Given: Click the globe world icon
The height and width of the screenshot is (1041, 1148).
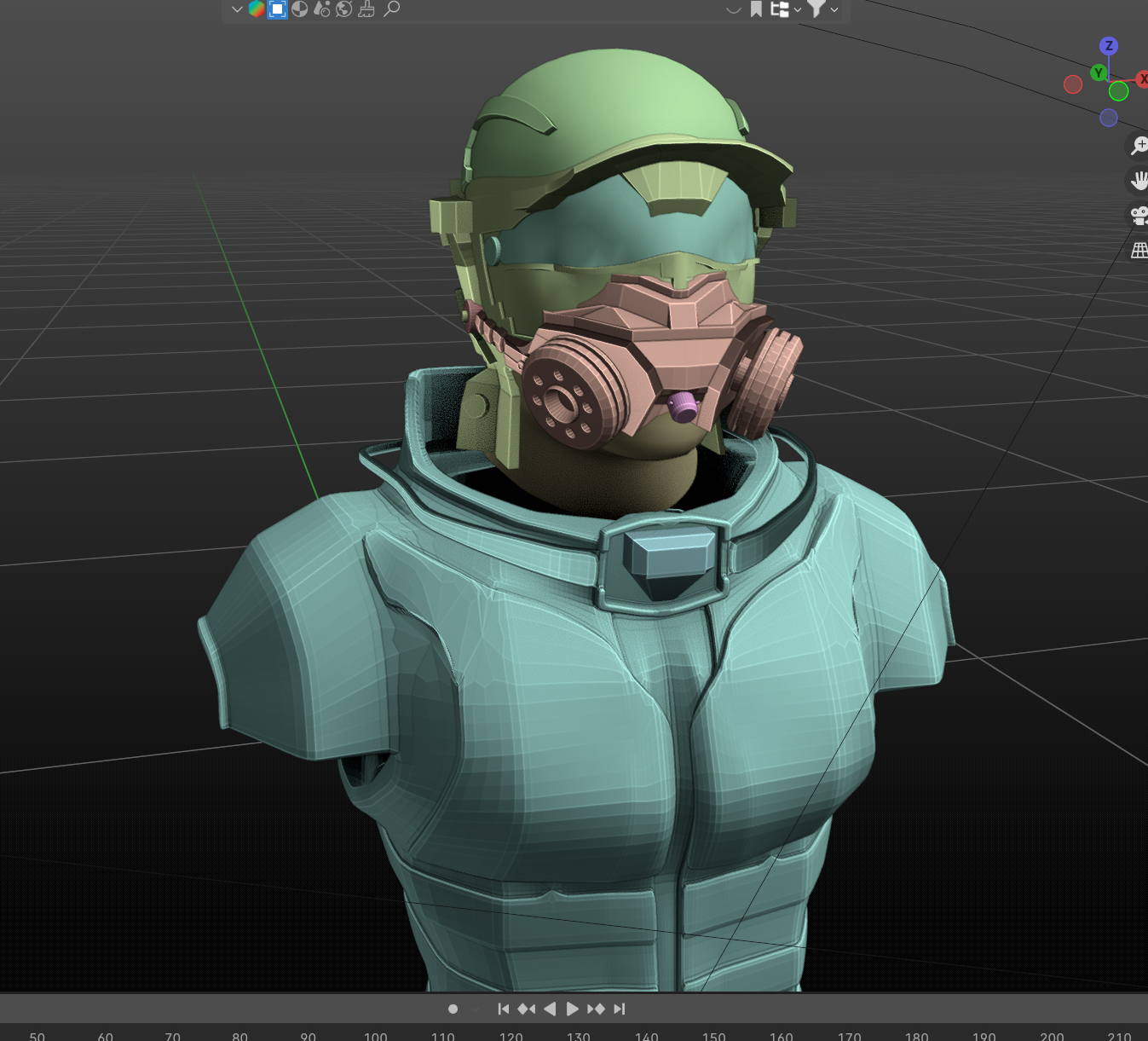Looking at the screenshot, I should click(344, 9).
